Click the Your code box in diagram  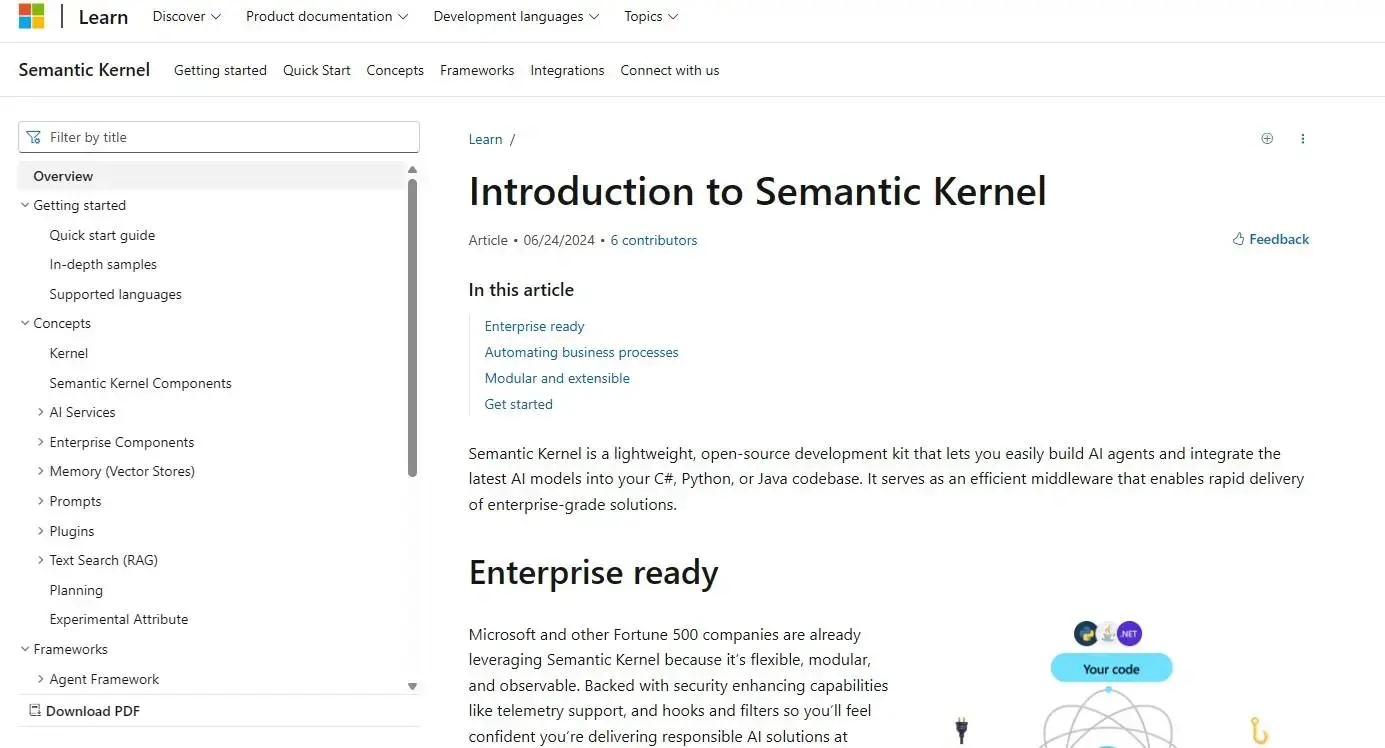pyautogui.click(x=1111, y=668)
